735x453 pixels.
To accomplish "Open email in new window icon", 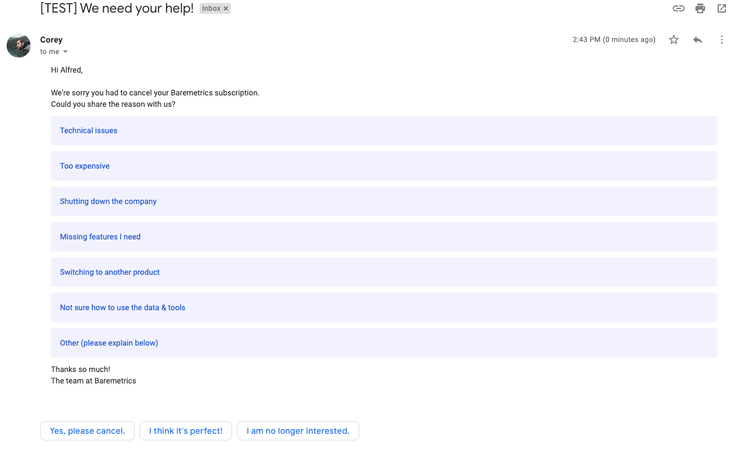I will click(721, 9).
